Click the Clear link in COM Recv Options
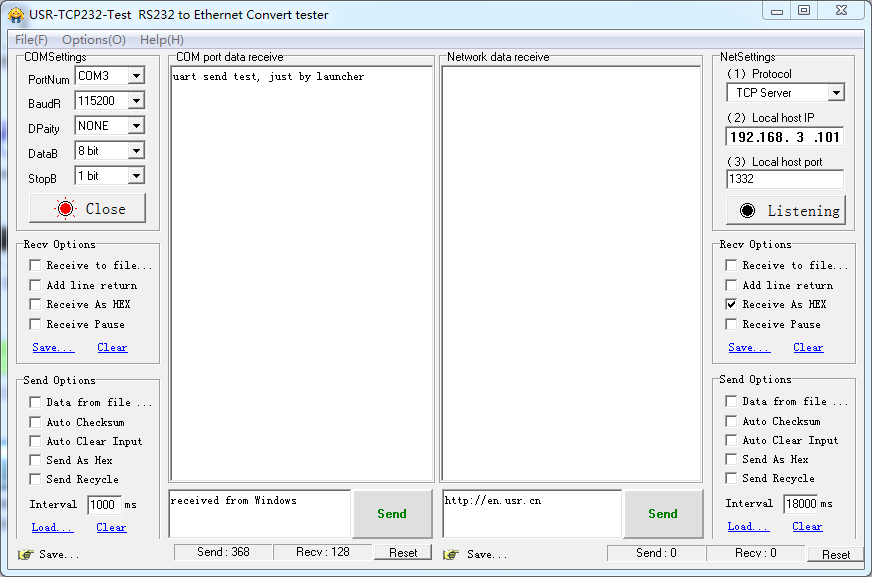Viewport: 872px width, 577px height. [112, 348]
